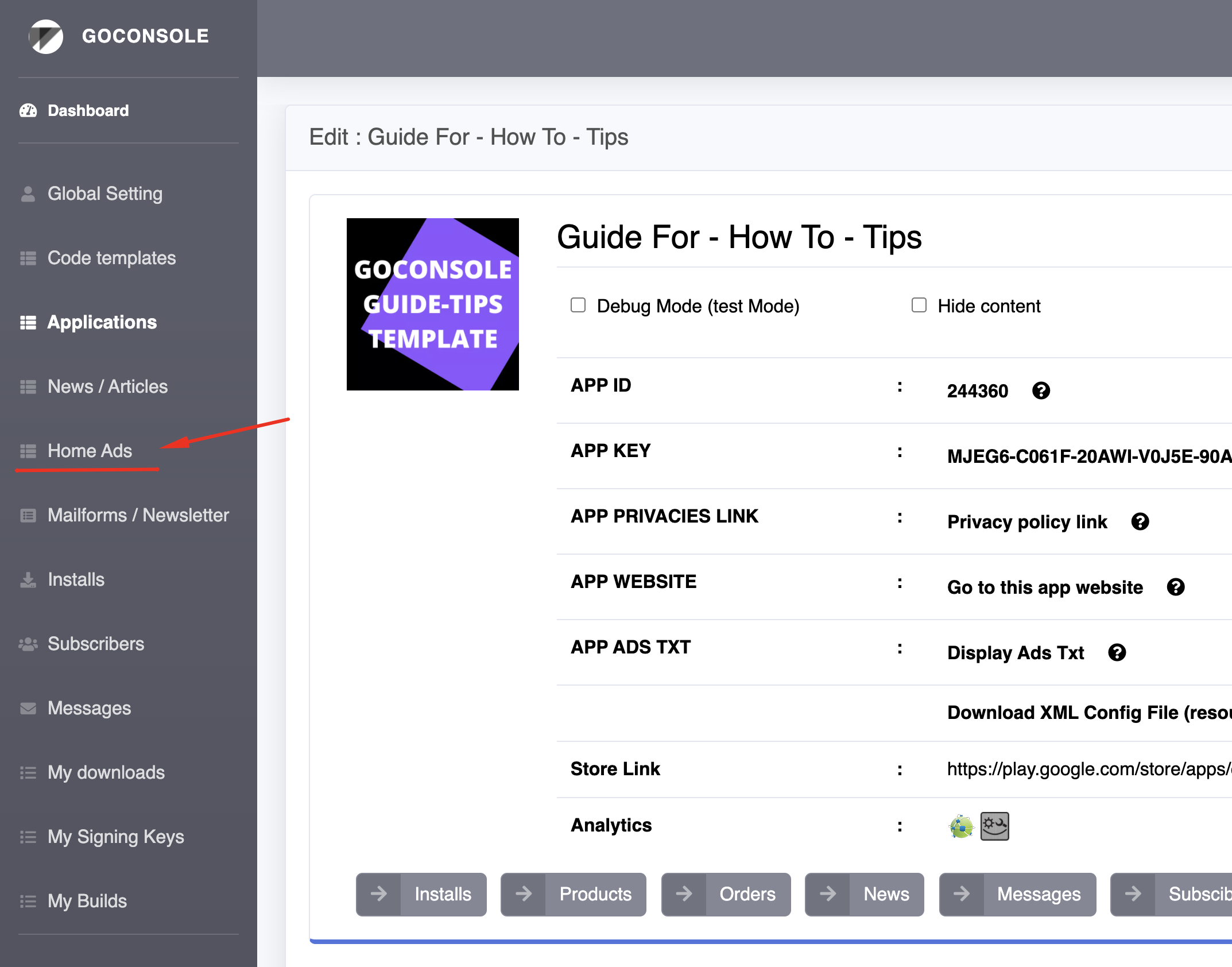Click the arrow icon on News button
Viewport: 1232px width, 967px height.
(827, 893)
